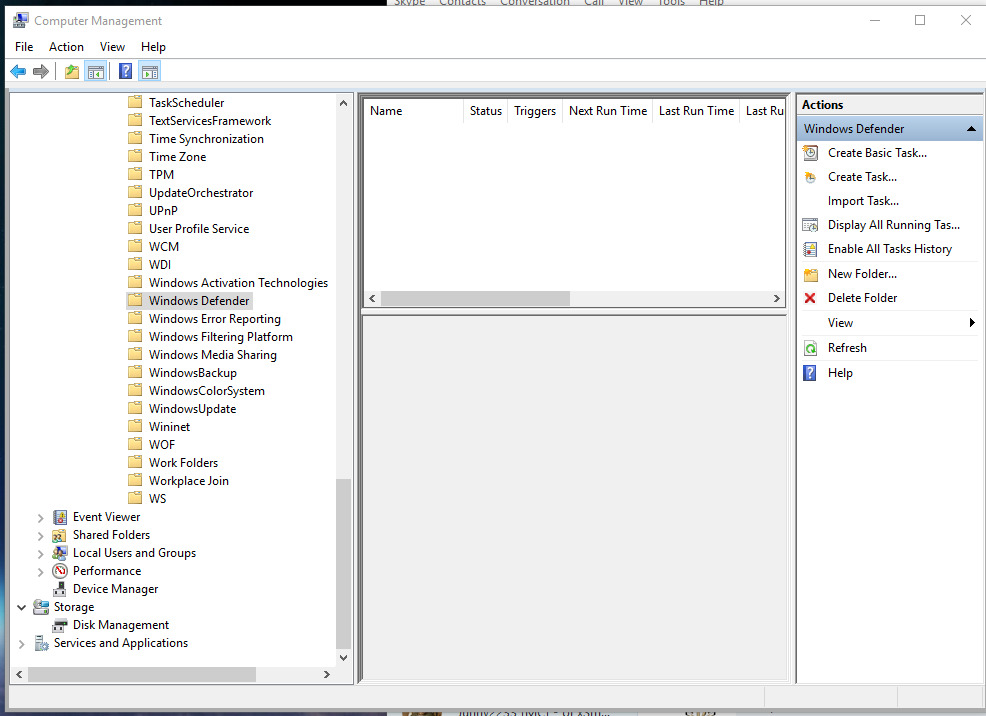The height and width of the screenshot is (716, 986).
Task: Select Windows Activation Technologies folder
Action: click(238, 283)
